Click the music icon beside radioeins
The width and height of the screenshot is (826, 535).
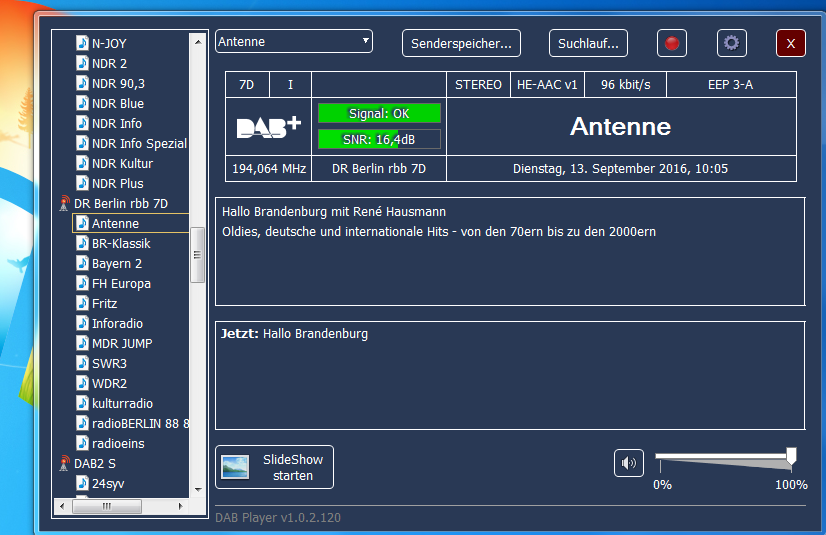pos(83,444)
